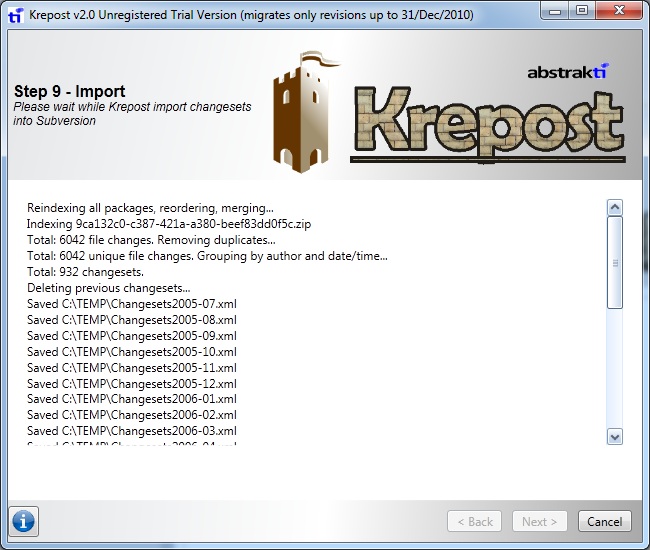Click the log scrollbar down arrow
Image resolution: width=650 pixels, height=550 pixels.
615,436
